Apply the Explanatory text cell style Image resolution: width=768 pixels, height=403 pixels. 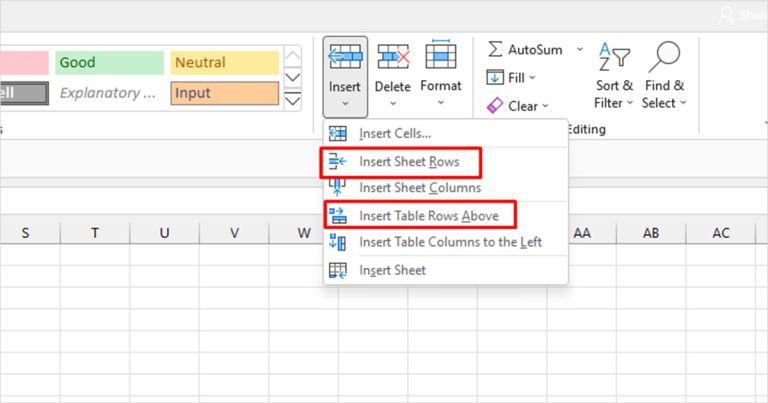pyautogui.click(x=110, y=93)
